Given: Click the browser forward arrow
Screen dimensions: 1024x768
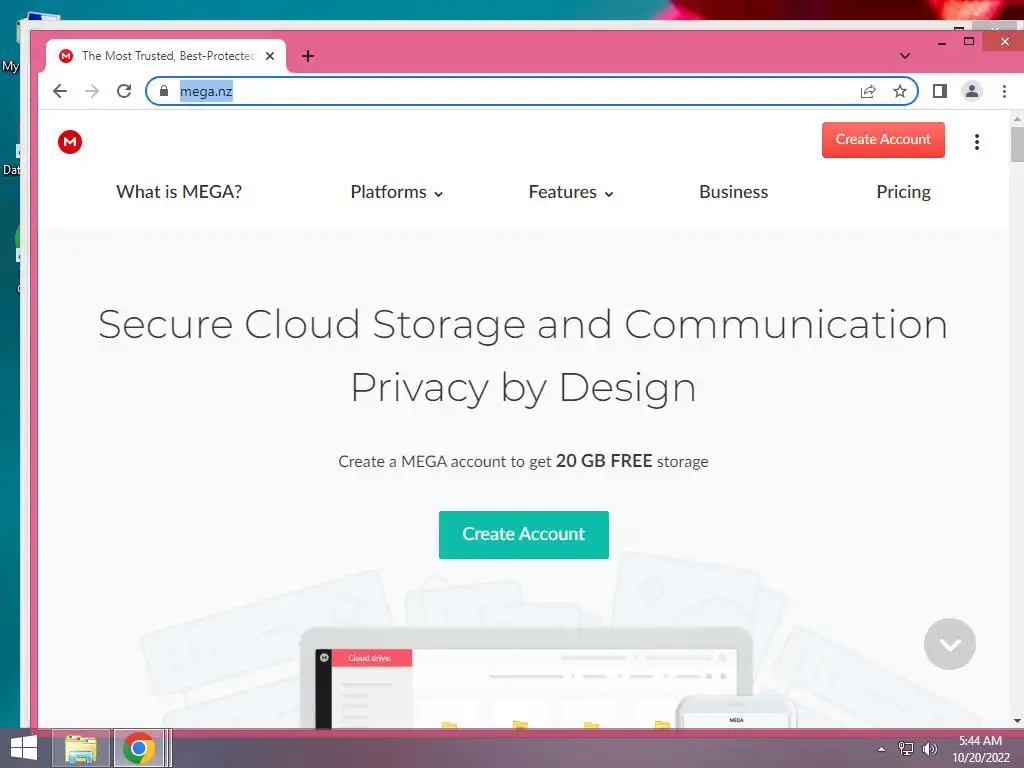Looking at the screenshot, I should pos(92,91).
